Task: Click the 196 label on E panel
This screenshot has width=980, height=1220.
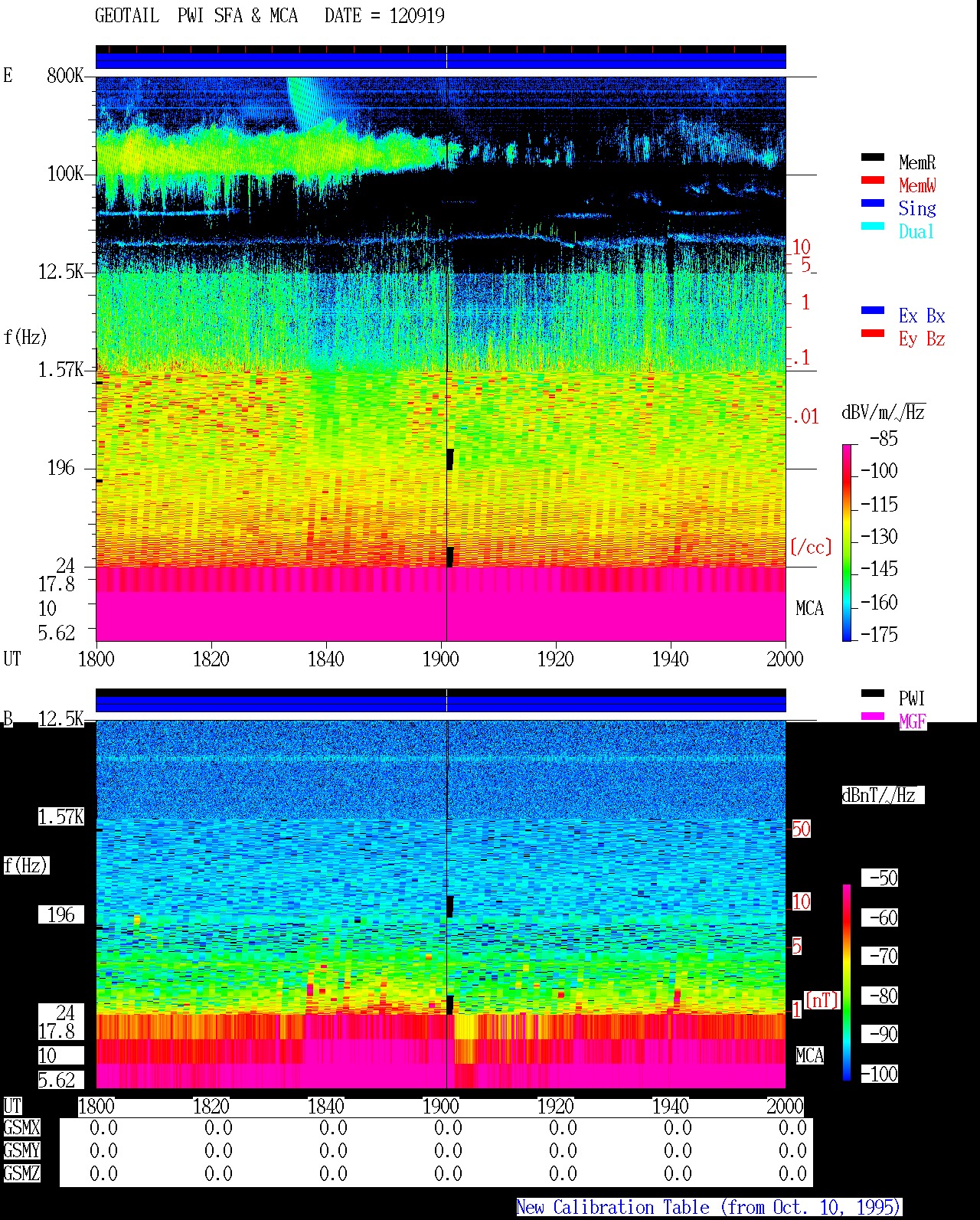Action: pyautogui.click(x=61, y=468)
